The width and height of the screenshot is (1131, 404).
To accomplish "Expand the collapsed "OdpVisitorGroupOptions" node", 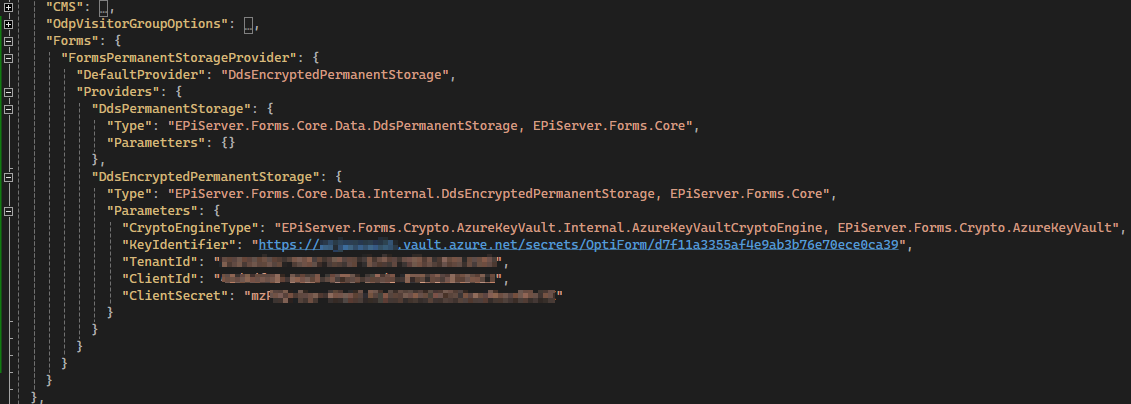I will [8, 24].
